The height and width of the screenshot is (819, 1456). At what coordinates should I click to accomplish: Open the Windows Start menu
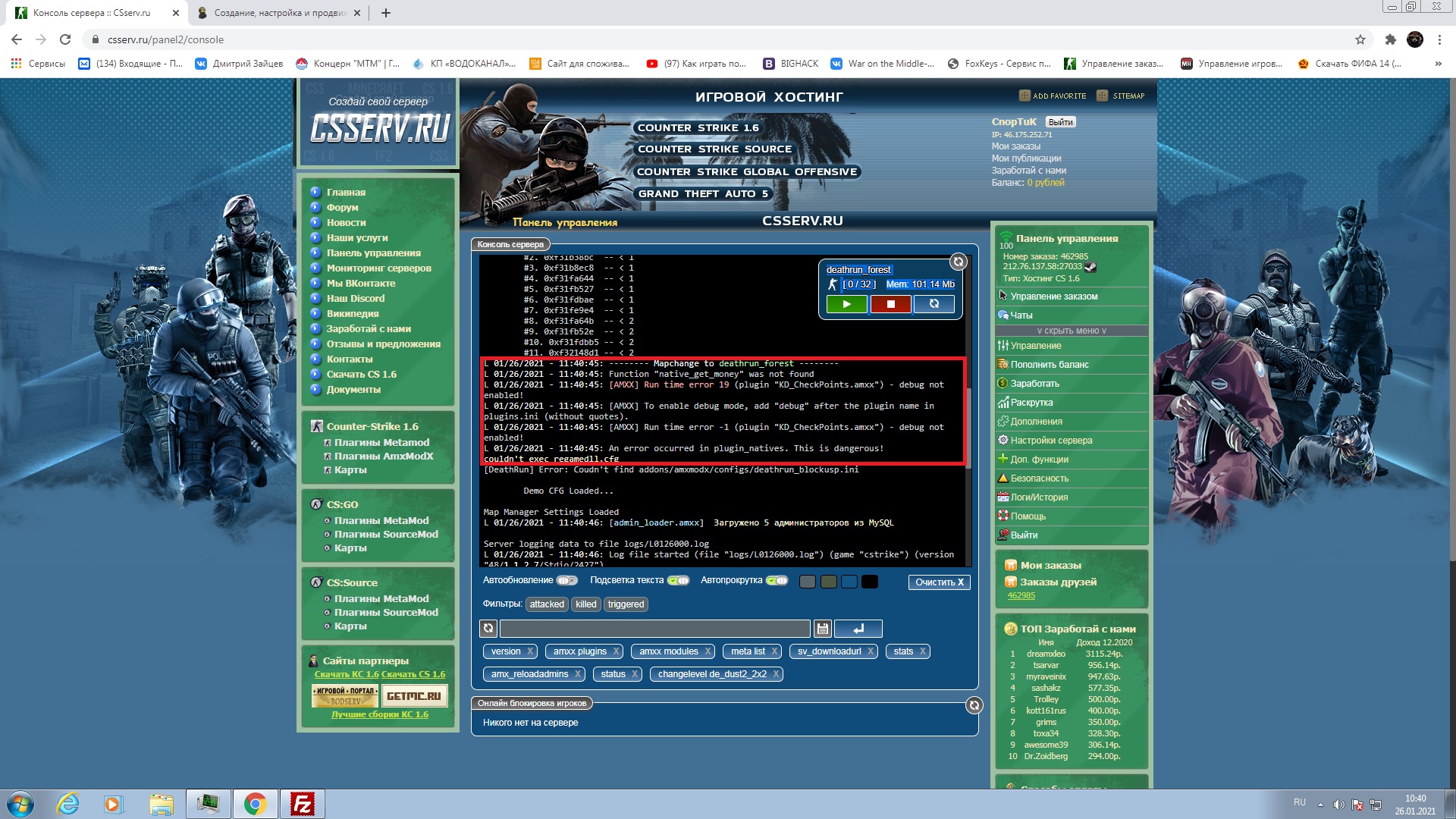click(x=20, y=804)
